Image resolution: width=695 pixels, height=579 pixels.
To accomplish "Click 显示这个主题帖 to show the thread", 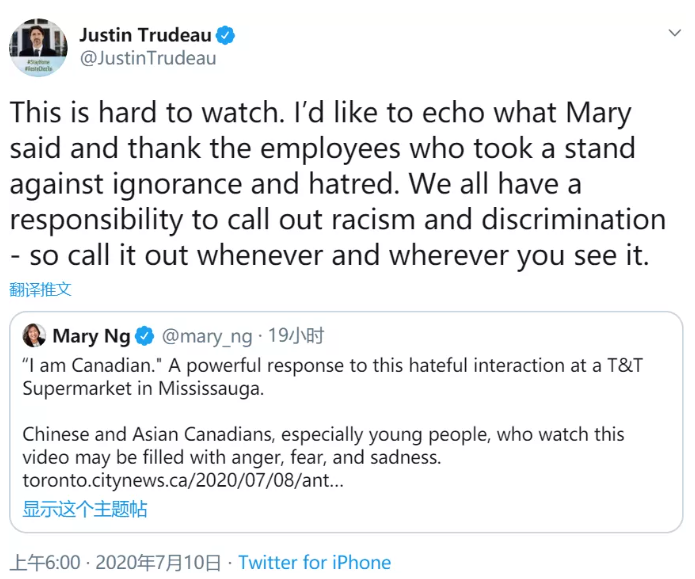I will click(85, 509).
